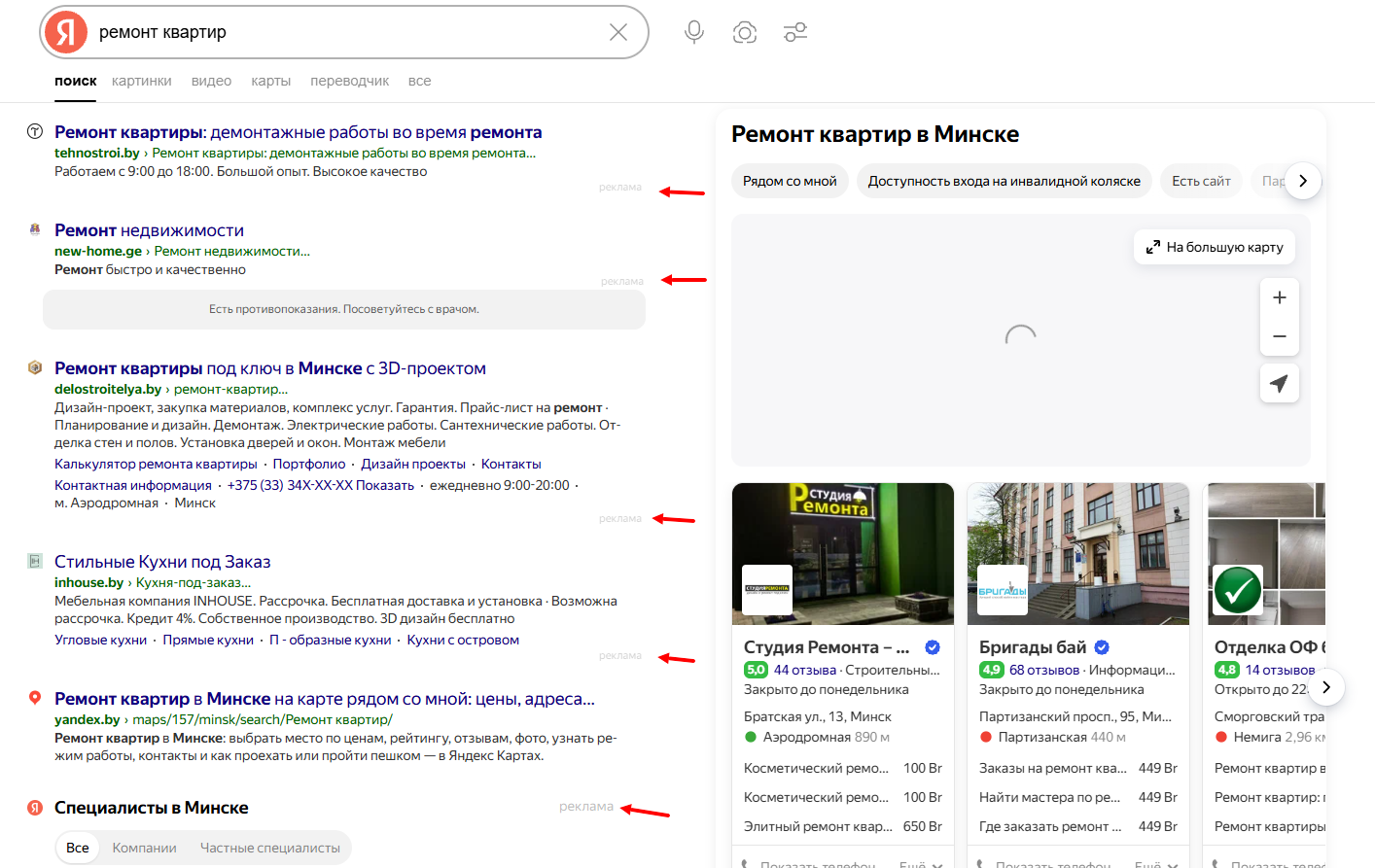The image size is (1375, 868).
Task: Zoom in on the map
Action: pyautogui.click(x=1280, y=297)
